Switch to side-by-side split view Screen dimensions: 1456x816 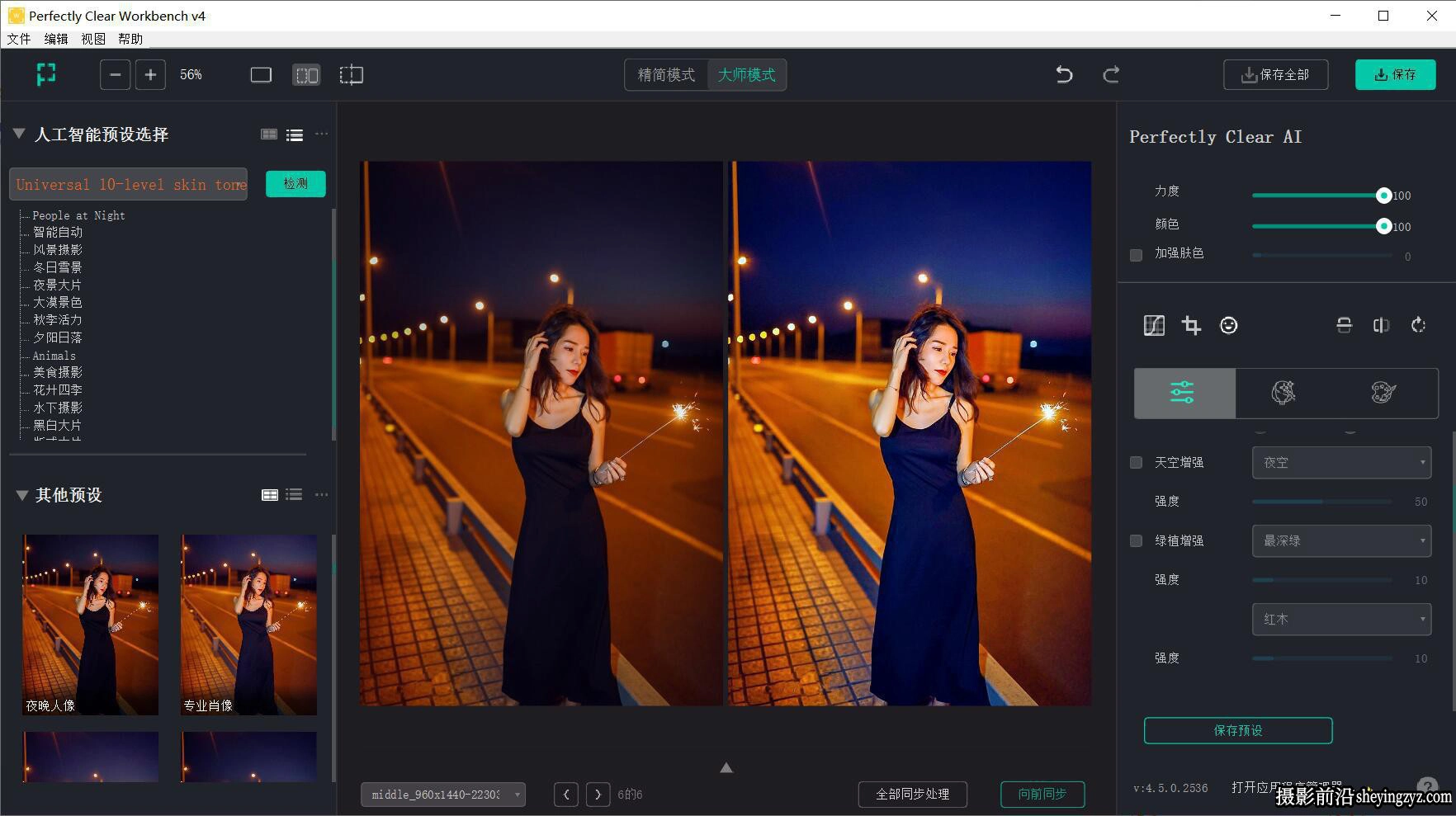tap(306, 75)
